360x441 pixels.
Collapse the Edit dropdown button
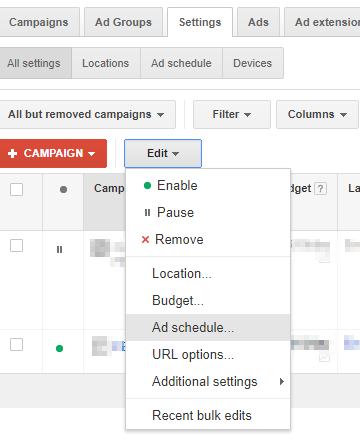coord(163,153)
